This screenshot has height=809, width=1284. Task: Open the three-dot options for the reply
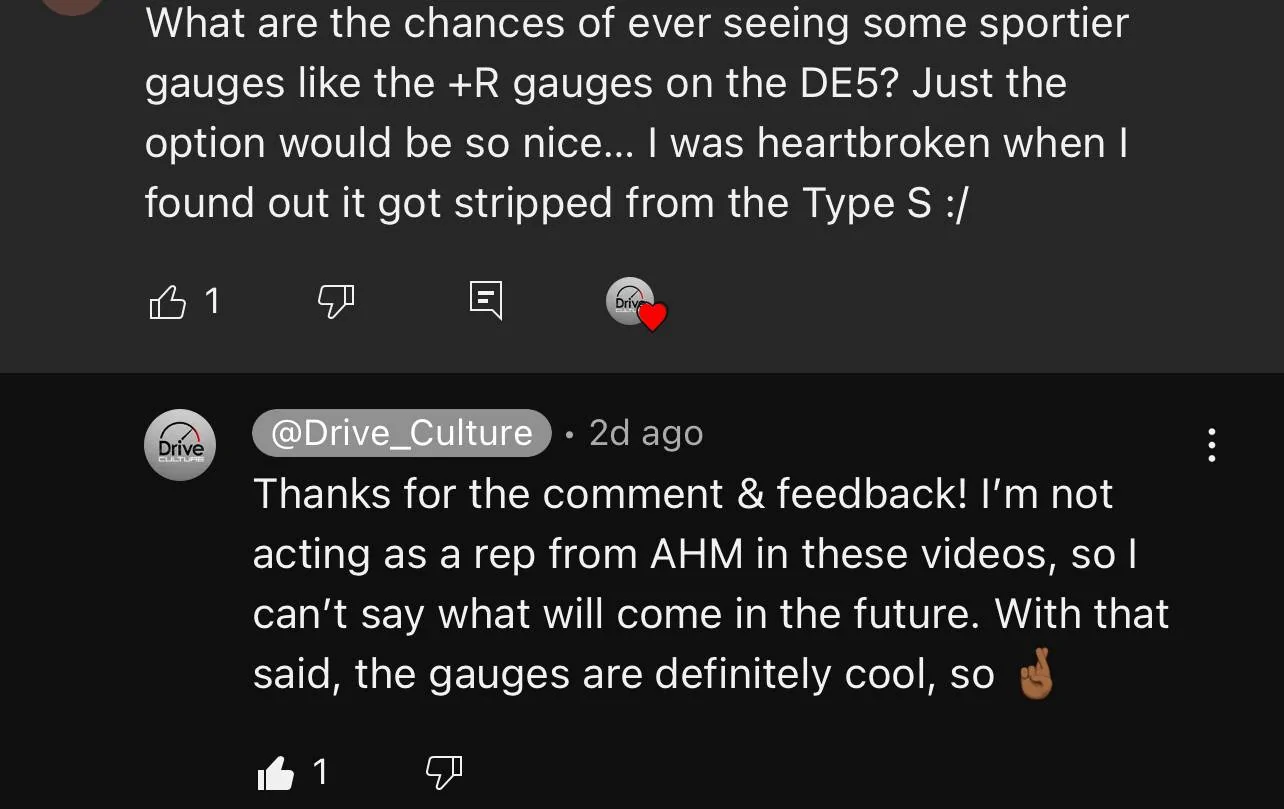(1212, 445)
